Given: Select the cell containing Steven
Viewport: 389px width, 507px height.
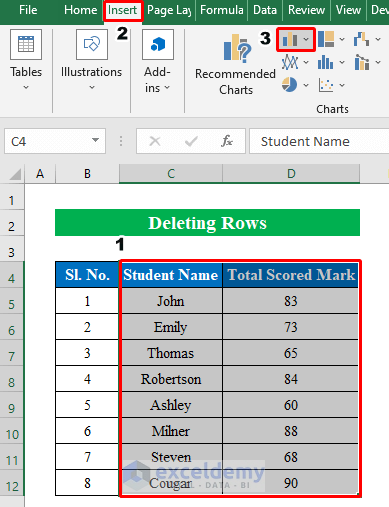Looking at the screenshot, I should [x=171, y=457].
